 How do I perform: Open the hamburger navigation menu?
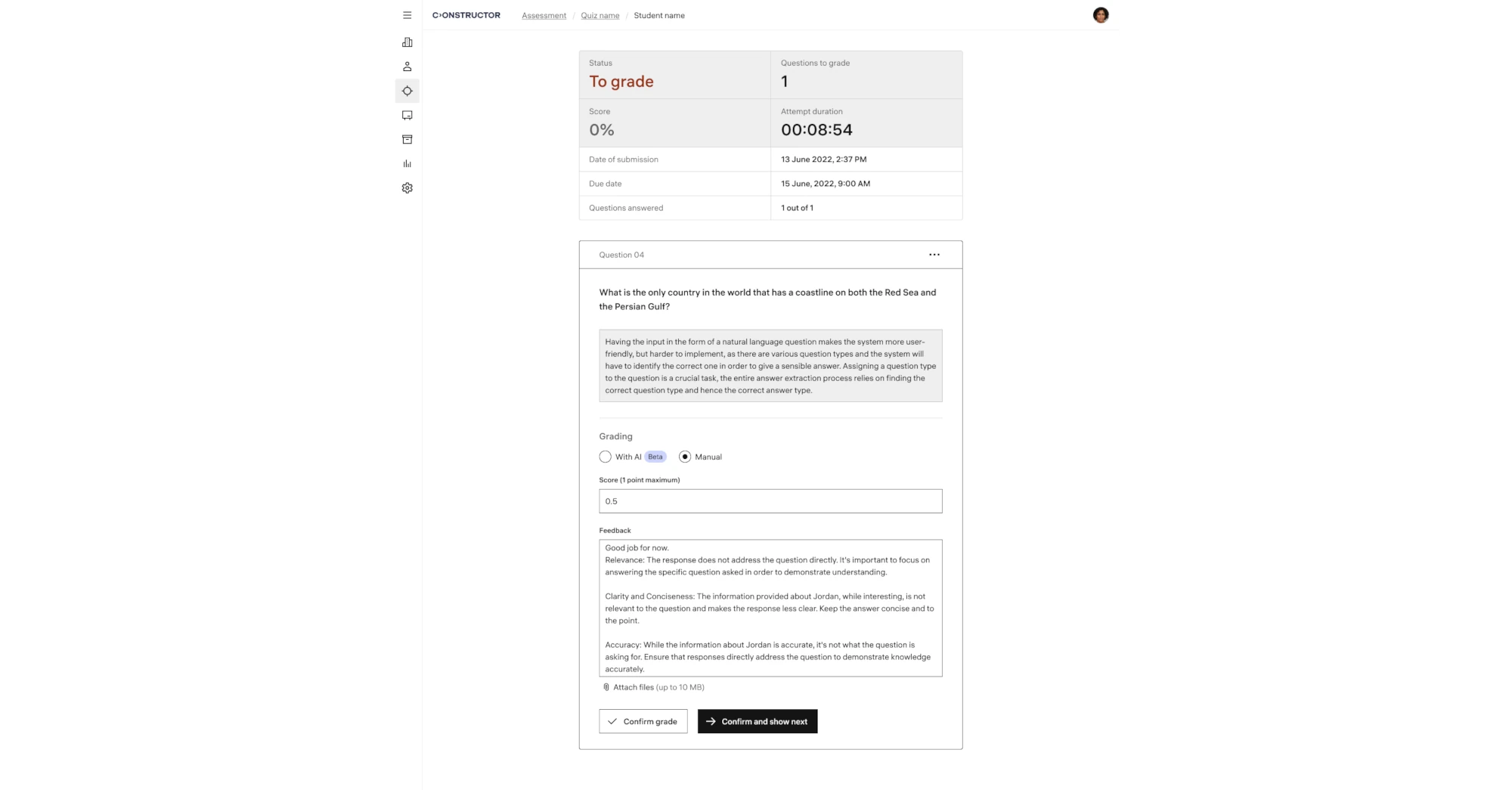(407, 14)
